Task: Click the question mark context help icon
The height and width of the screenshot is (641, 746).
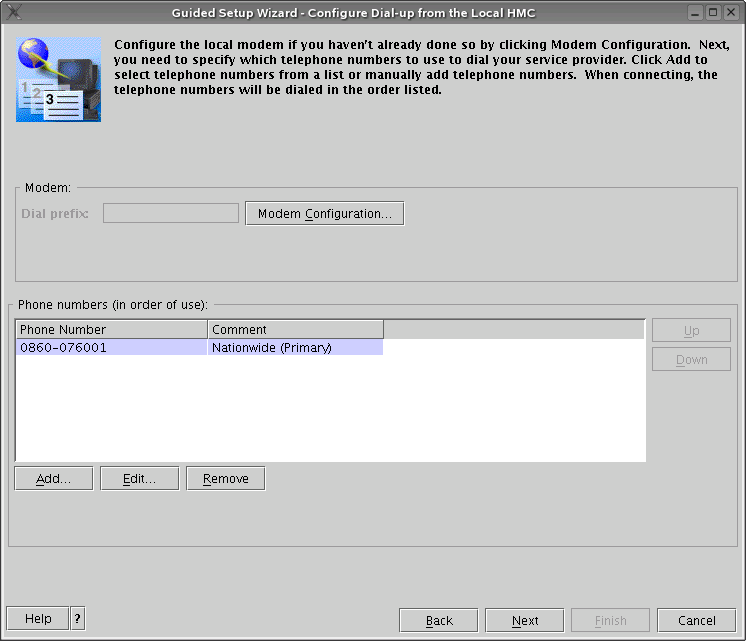Action: (78, 619)
